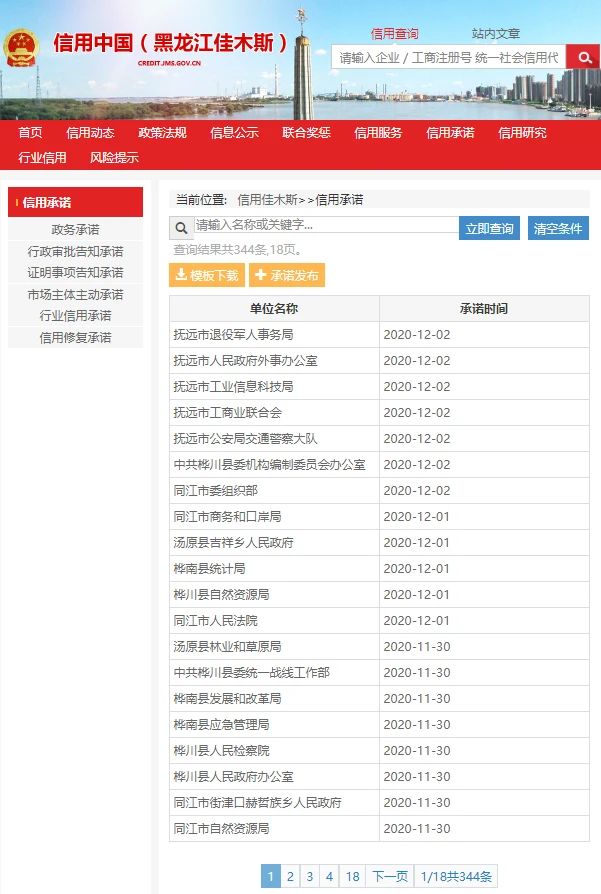Click 承诺发布 button

coord(287,275)
